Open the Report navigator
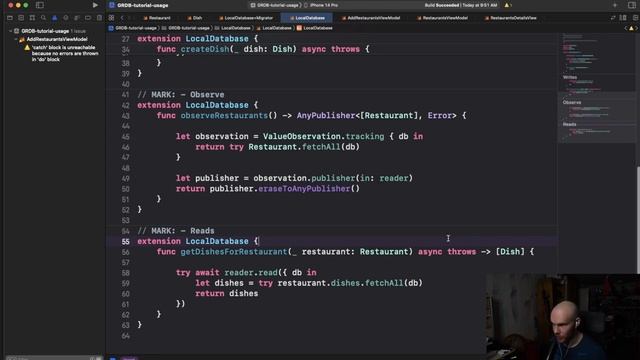Viewport: 640px width, 360px height. point(99,18)
